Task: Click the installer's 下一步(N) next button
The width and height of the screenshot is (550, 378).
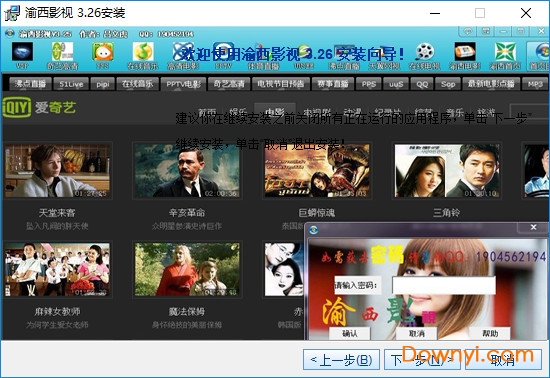Action: [x=422, y=359]
